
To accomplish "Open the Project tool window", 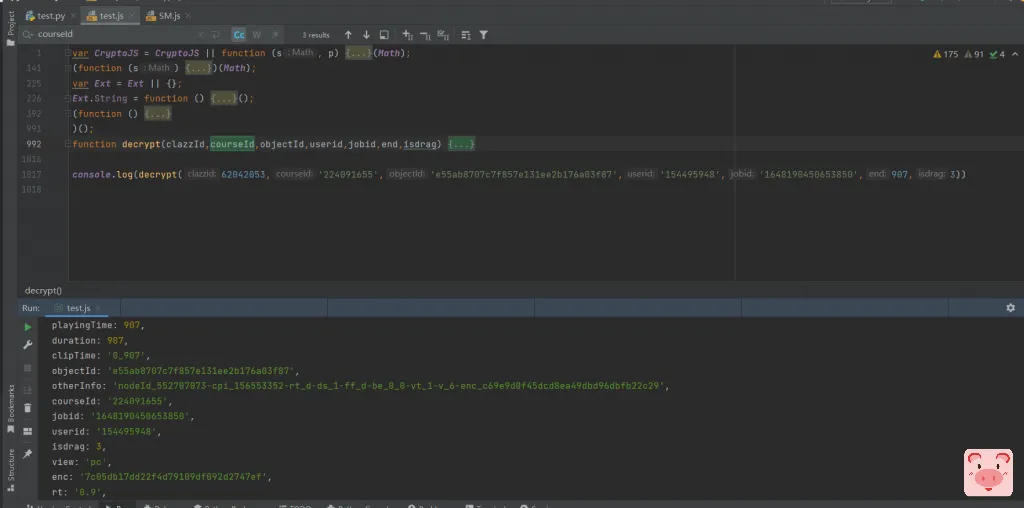I will tap(11, 25).
